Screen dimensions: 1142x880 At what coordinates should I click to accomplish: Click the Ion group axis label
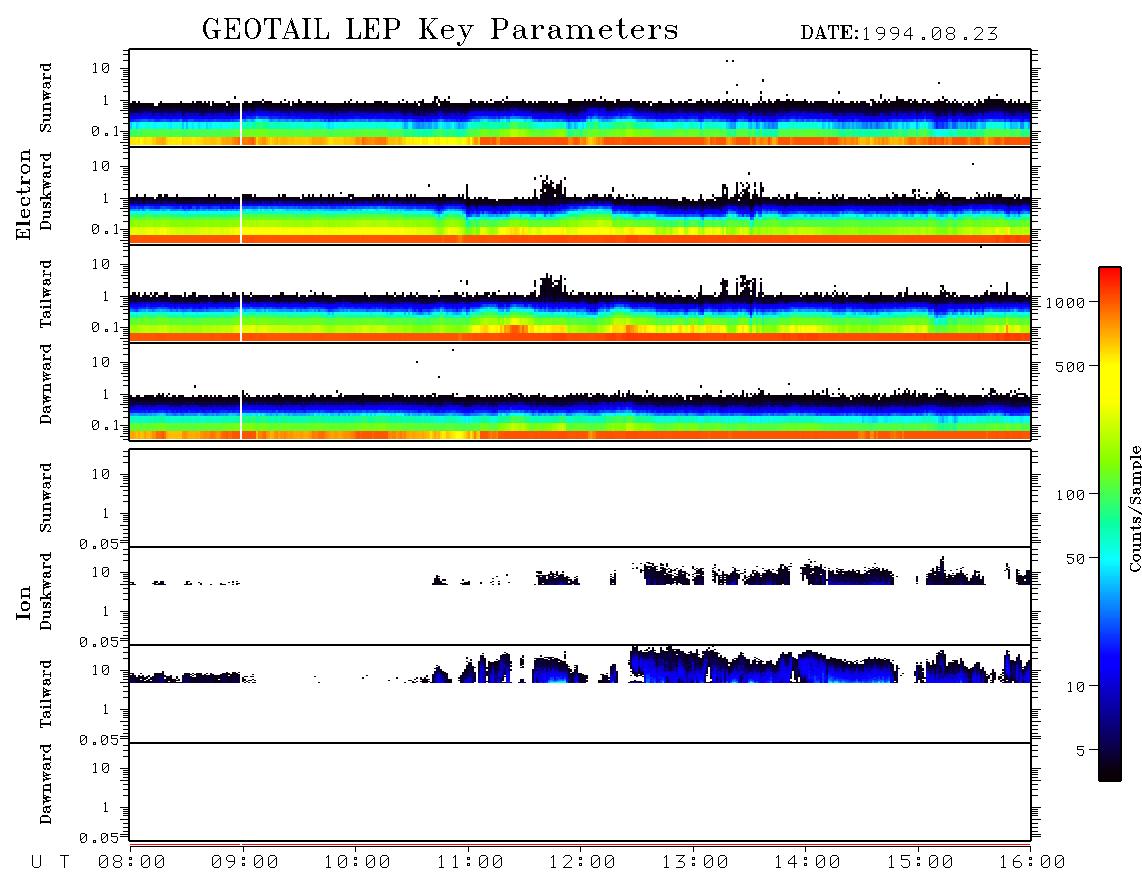pos(24,602)
